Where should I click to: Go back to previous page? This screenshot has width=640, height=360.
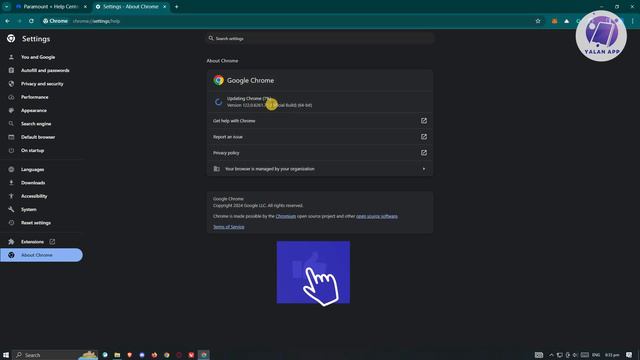click(8, 21)
